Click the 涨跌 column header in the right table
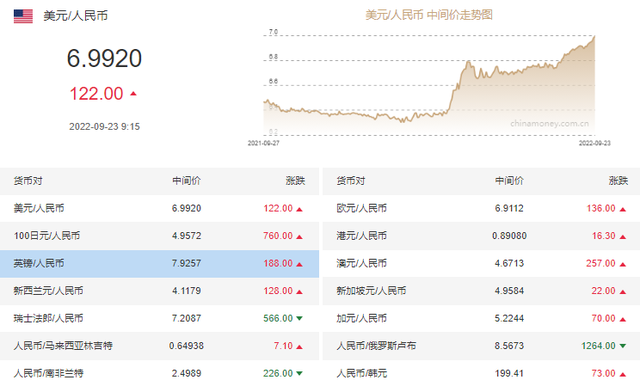The height and width of the screenshot is (380, 640). click(618, 181)
